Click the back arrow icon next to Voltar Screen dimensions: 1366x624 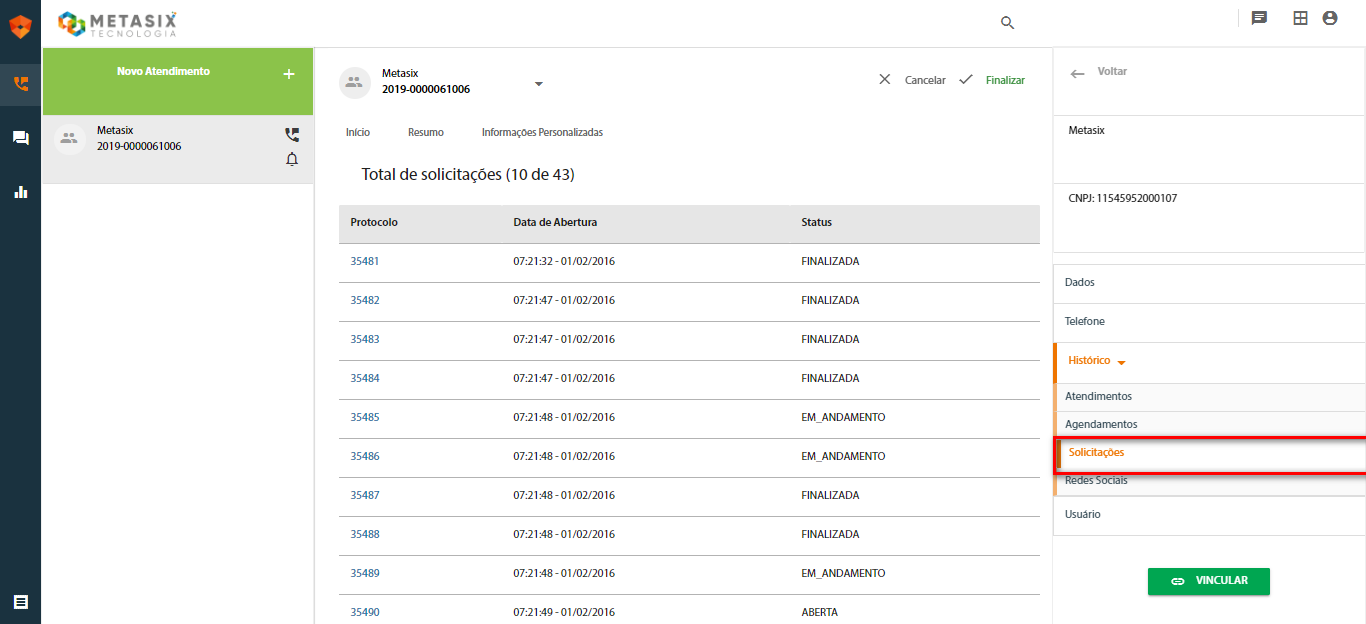(x=1077, y=74)
